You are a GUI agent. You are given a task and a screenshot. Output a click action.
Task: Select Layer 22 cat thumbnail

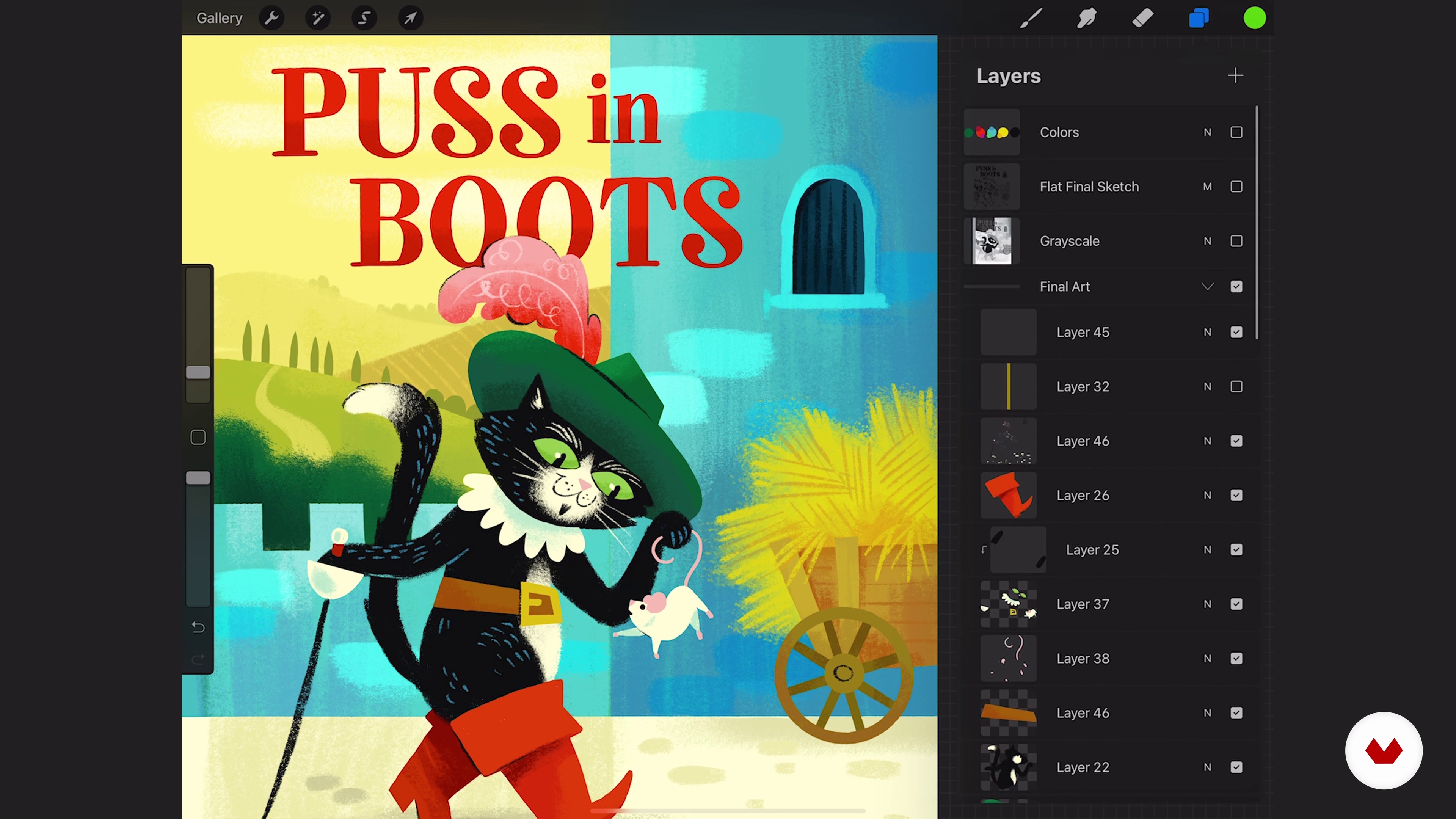coord(1008,767)
